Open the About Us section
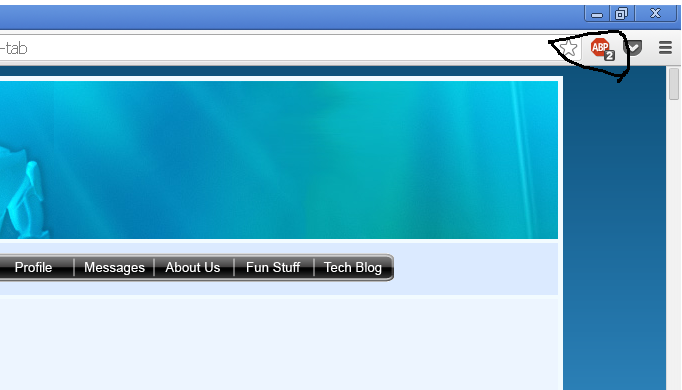 [193, 267]
